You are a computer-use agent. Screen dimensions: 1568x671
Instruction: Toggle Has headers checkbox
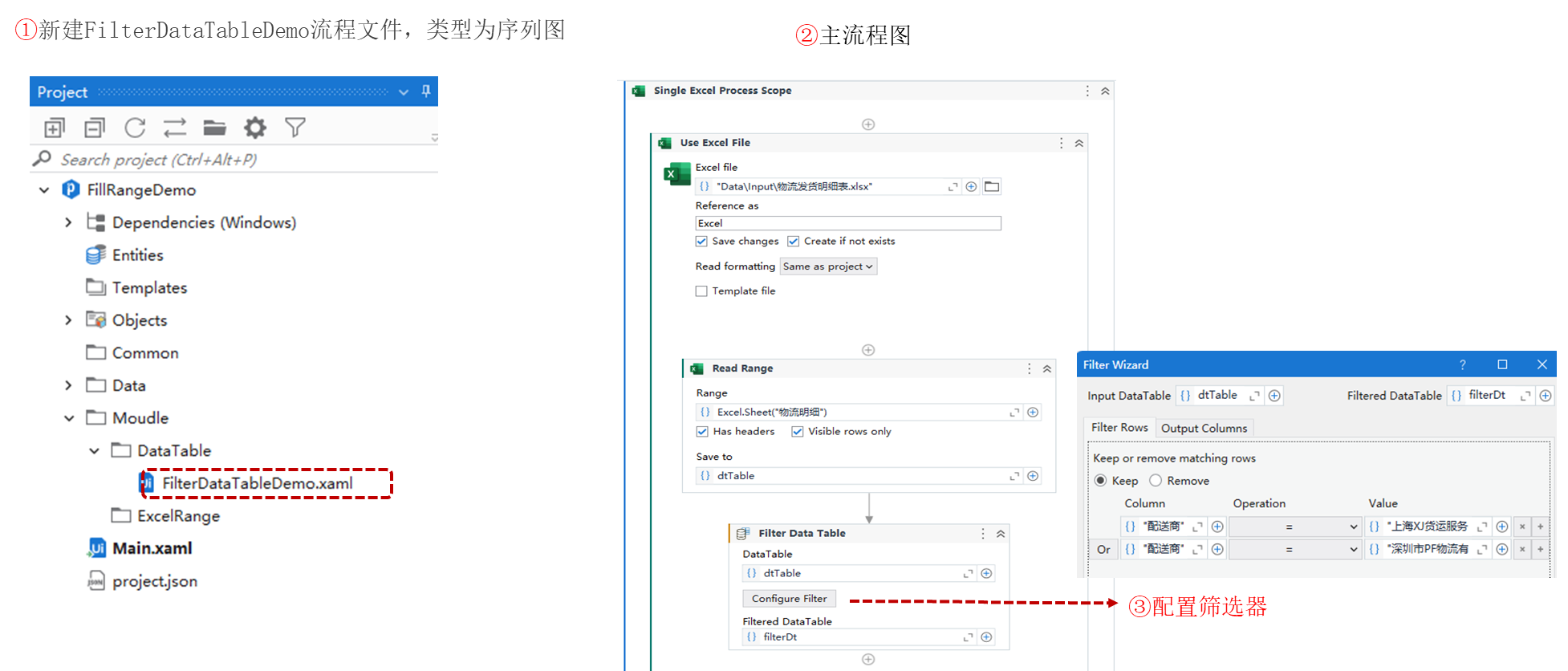pyautogui.click(x=702, y=431)
